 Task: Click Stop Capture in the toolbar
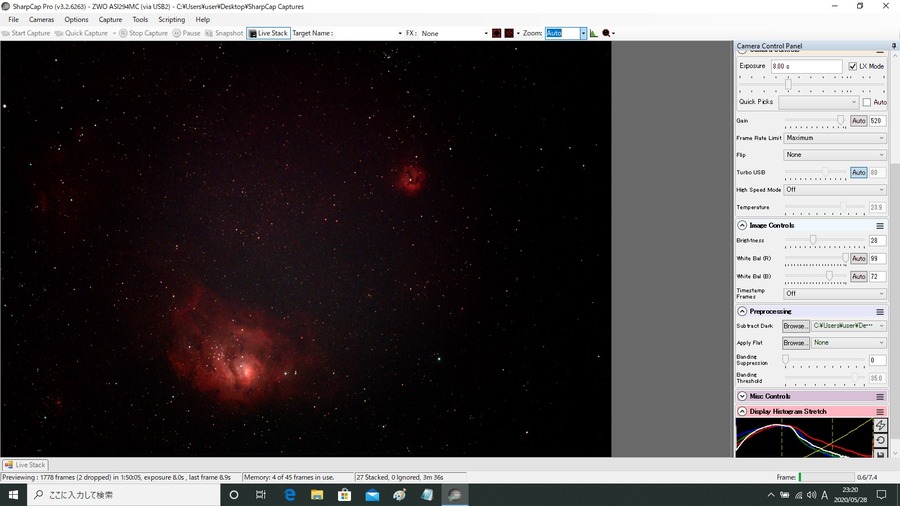[x=143, y=33]
